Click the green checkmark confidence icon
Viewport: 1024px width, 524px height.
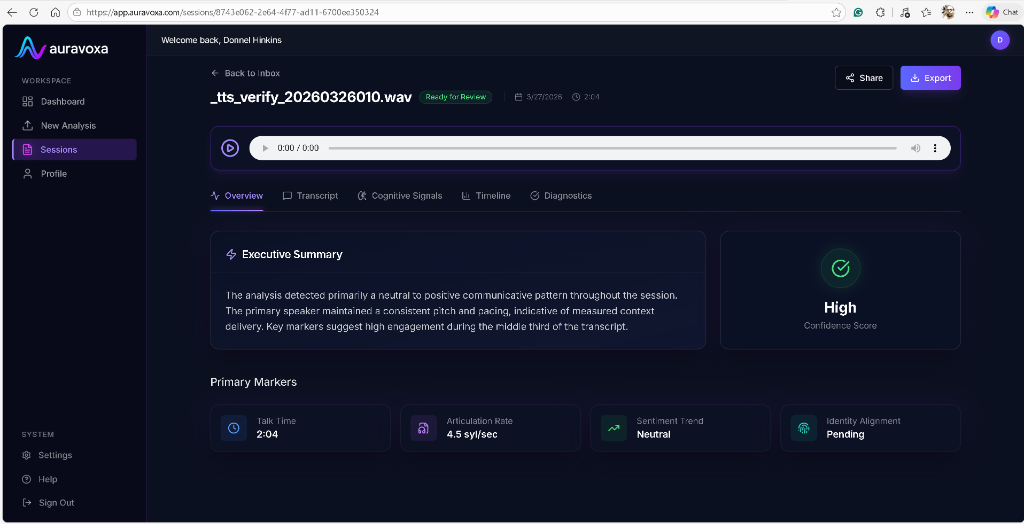pyautogui.click(x=840, y=268)
